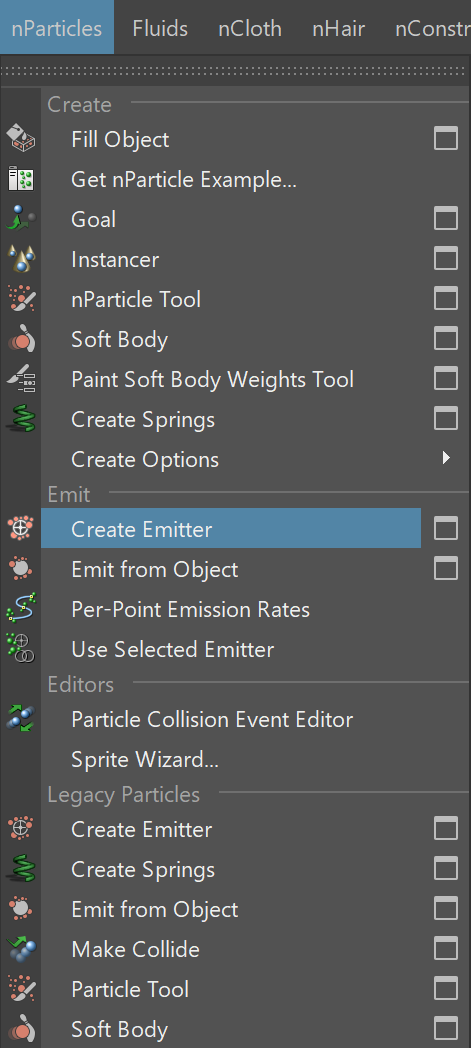This screenshot has height=1048, width=471.
Task: Click the Fill Object paint bucket icon
Action: 21,139
